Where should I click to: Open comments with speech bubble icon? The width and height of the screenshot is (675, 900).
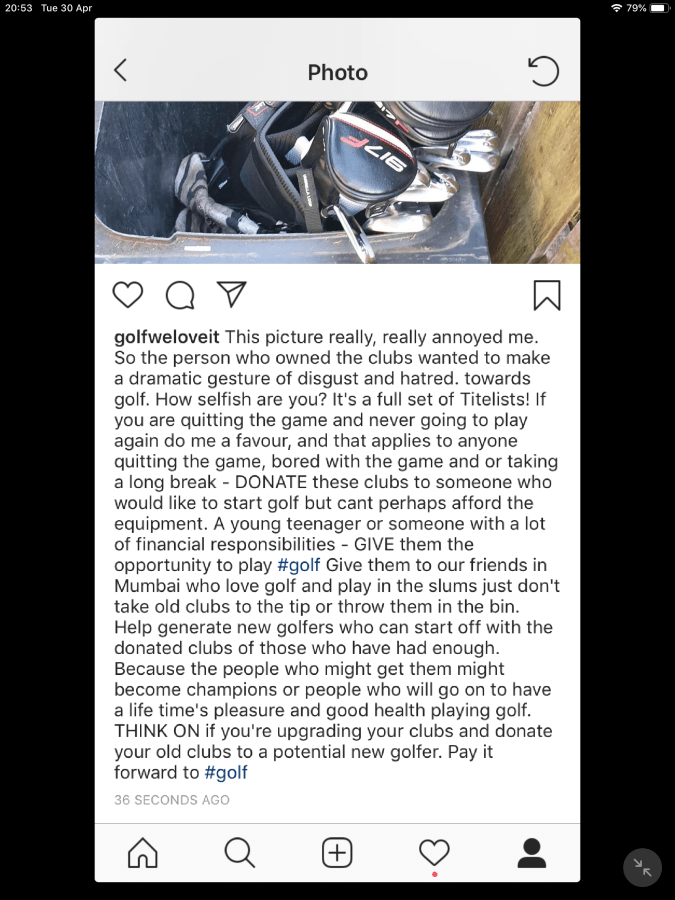coord(180,295)
